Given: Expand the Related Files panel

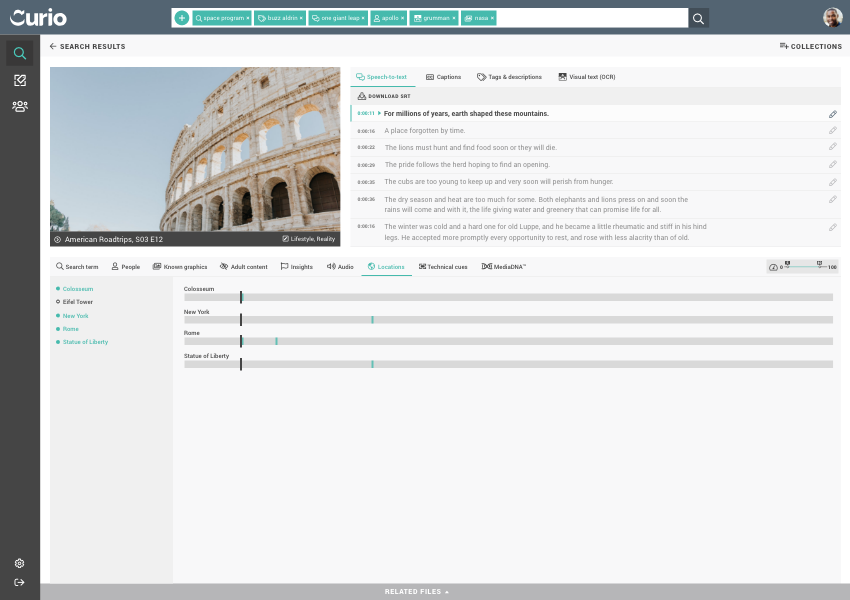Looking at the screenshot, I should (417, 592).
